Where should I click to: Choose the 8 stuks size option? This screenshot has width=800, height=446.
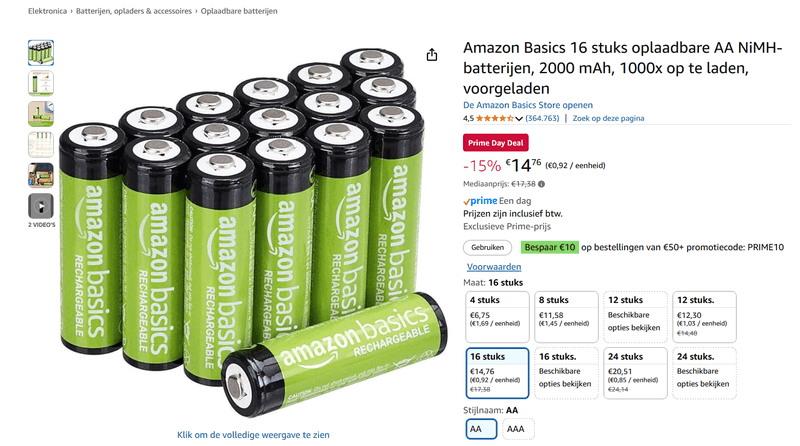(566, 317)
